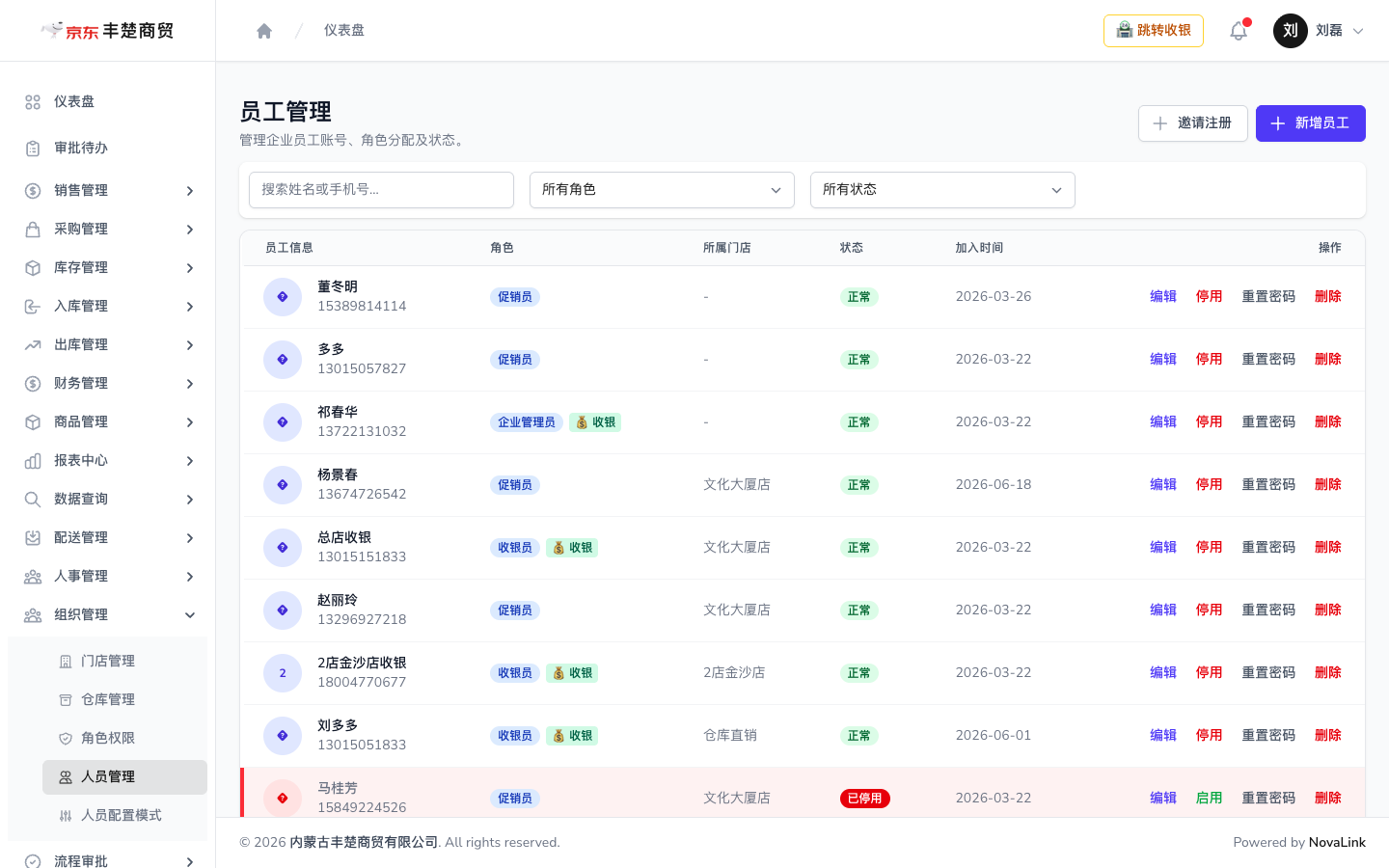Click the 报表中心 chart icon
The width and height of the screenshot is (1389, 868).
click(x=33, y=461)
